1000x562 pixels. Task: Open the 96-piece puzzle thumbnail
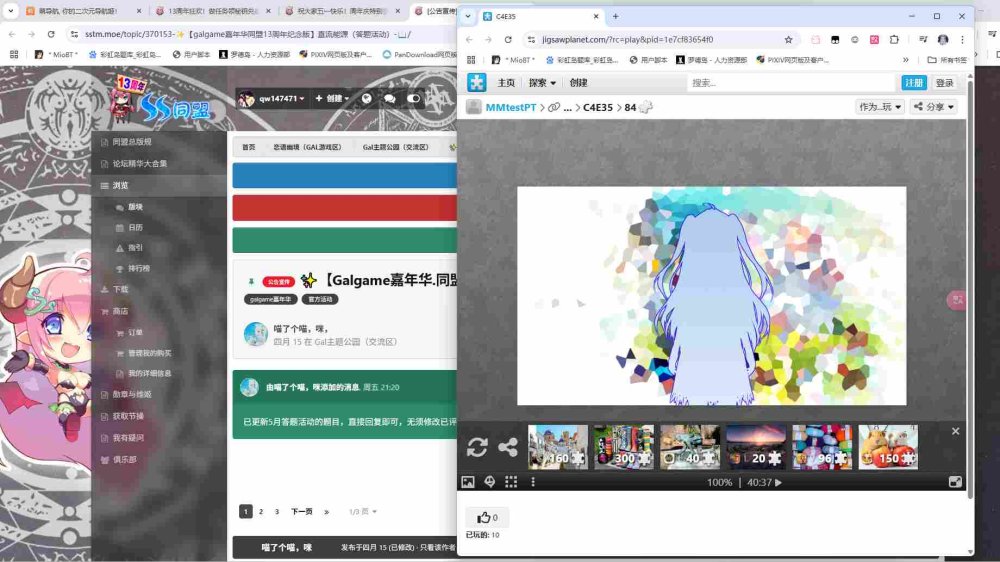pos(821,447)
